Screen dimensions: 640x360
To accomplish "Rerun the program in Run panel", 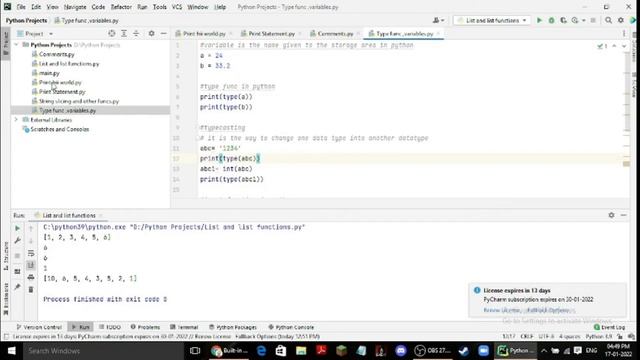I will (x=17, y=228).
